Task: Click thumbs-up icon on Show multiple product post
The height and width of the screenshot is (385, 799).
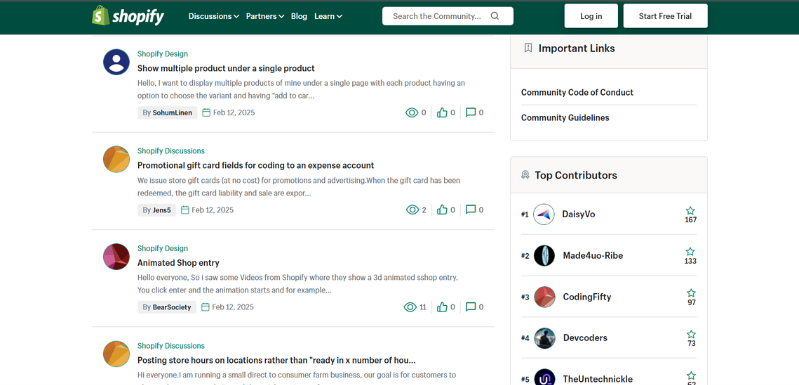Action: click(x=442, y=113)
